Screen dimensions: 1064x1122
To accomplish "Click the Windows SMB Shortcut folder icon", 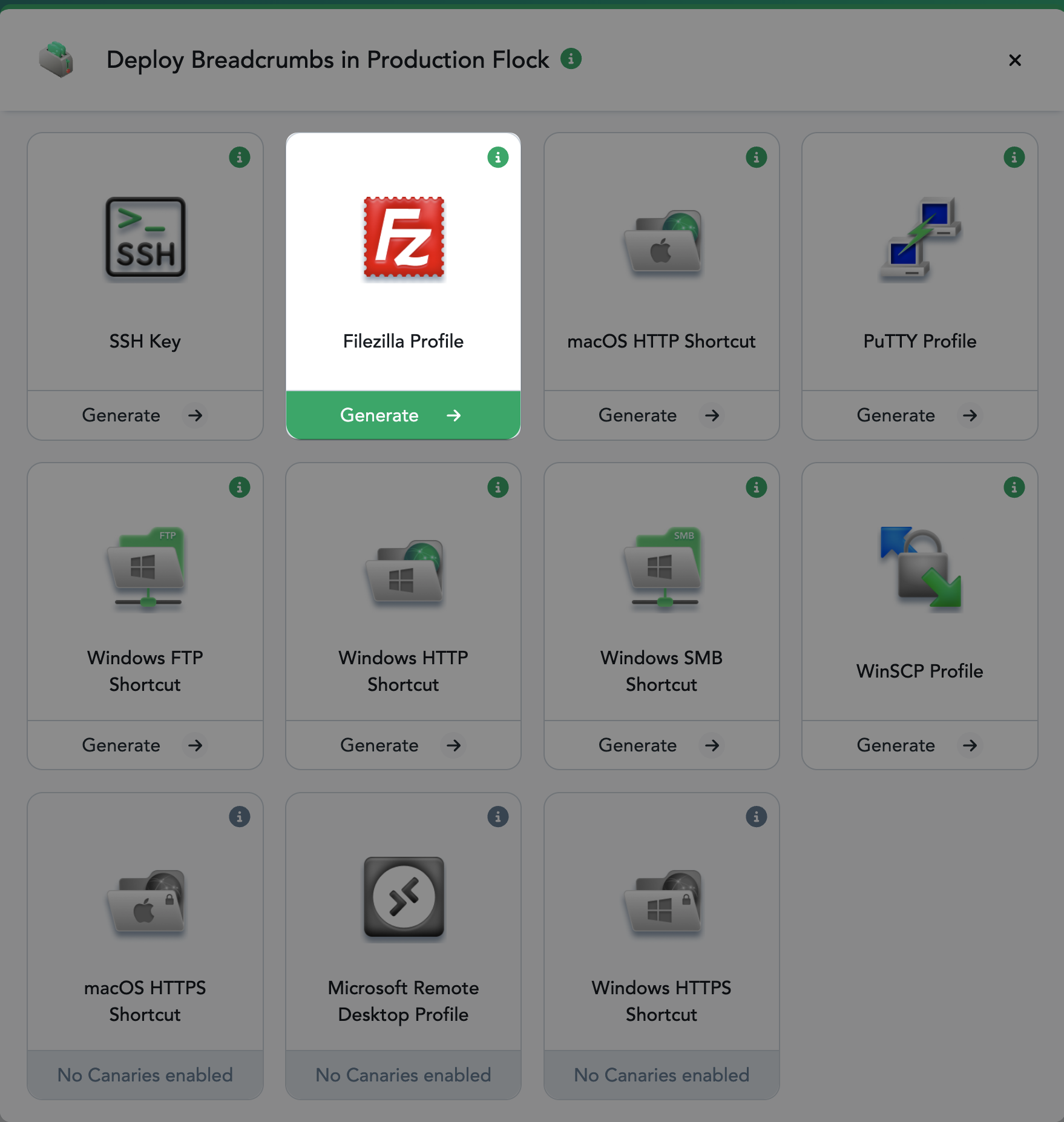I will (x=662, y=568).
